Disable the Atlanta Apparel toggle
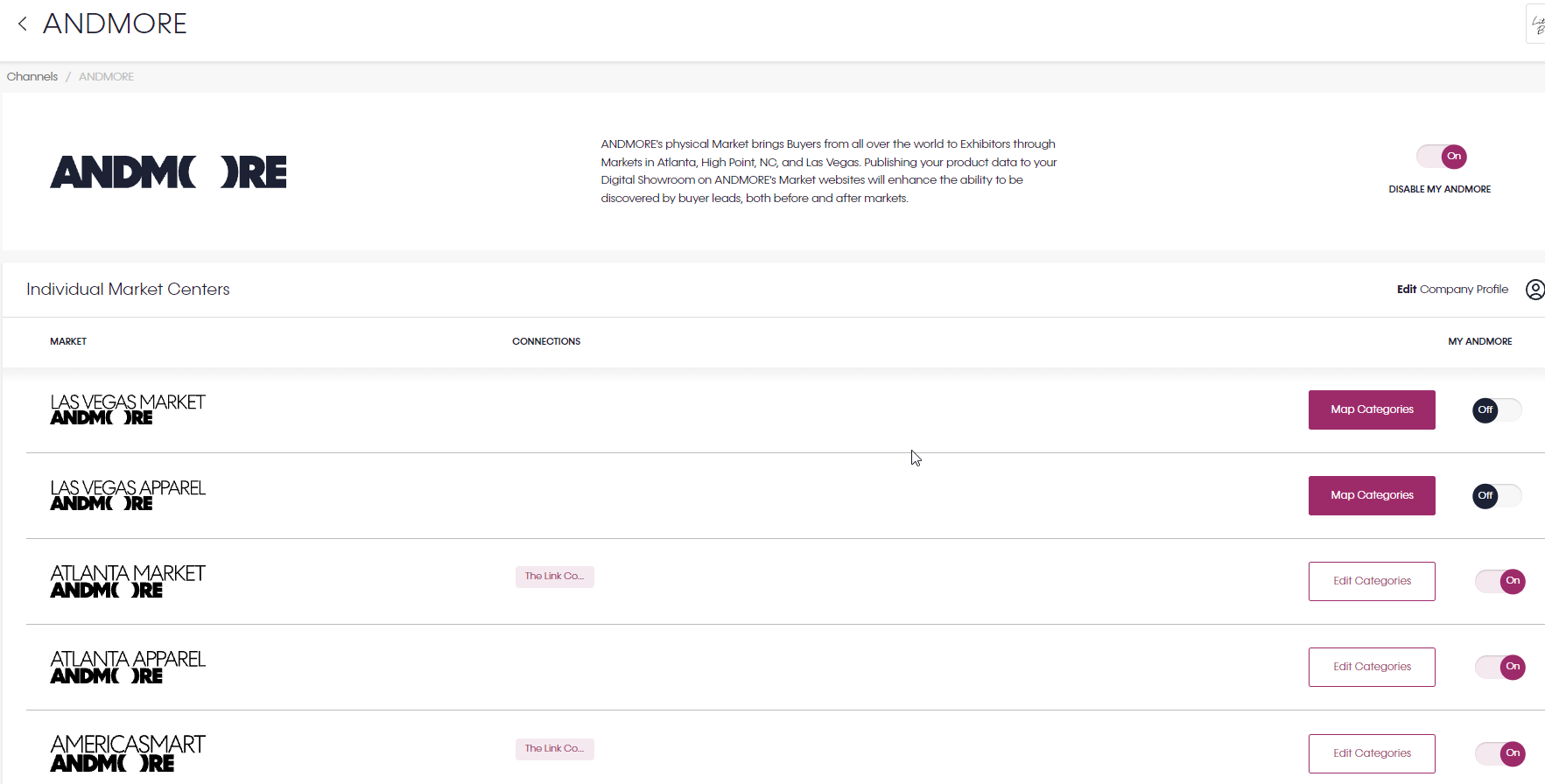 point(1499,667)
